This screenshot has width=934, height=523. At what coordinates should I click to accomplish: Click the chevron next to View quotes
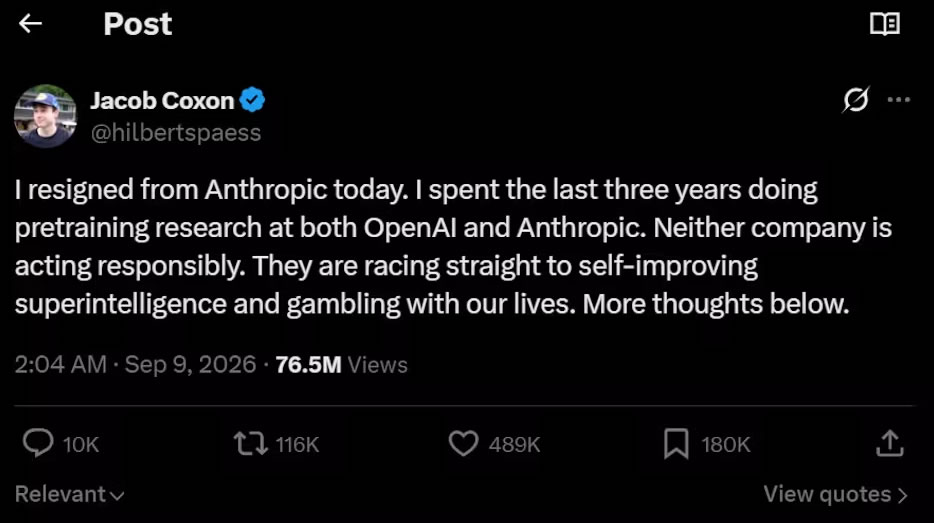point(902,495)
